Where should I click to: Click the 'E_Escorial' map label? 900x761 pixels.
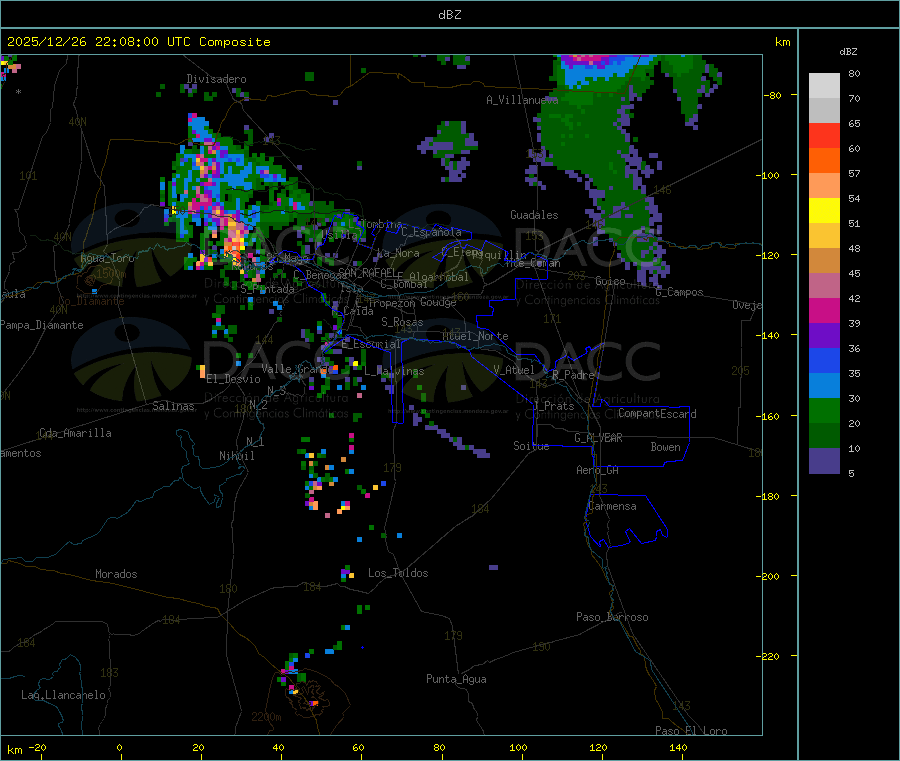(371, 344)
